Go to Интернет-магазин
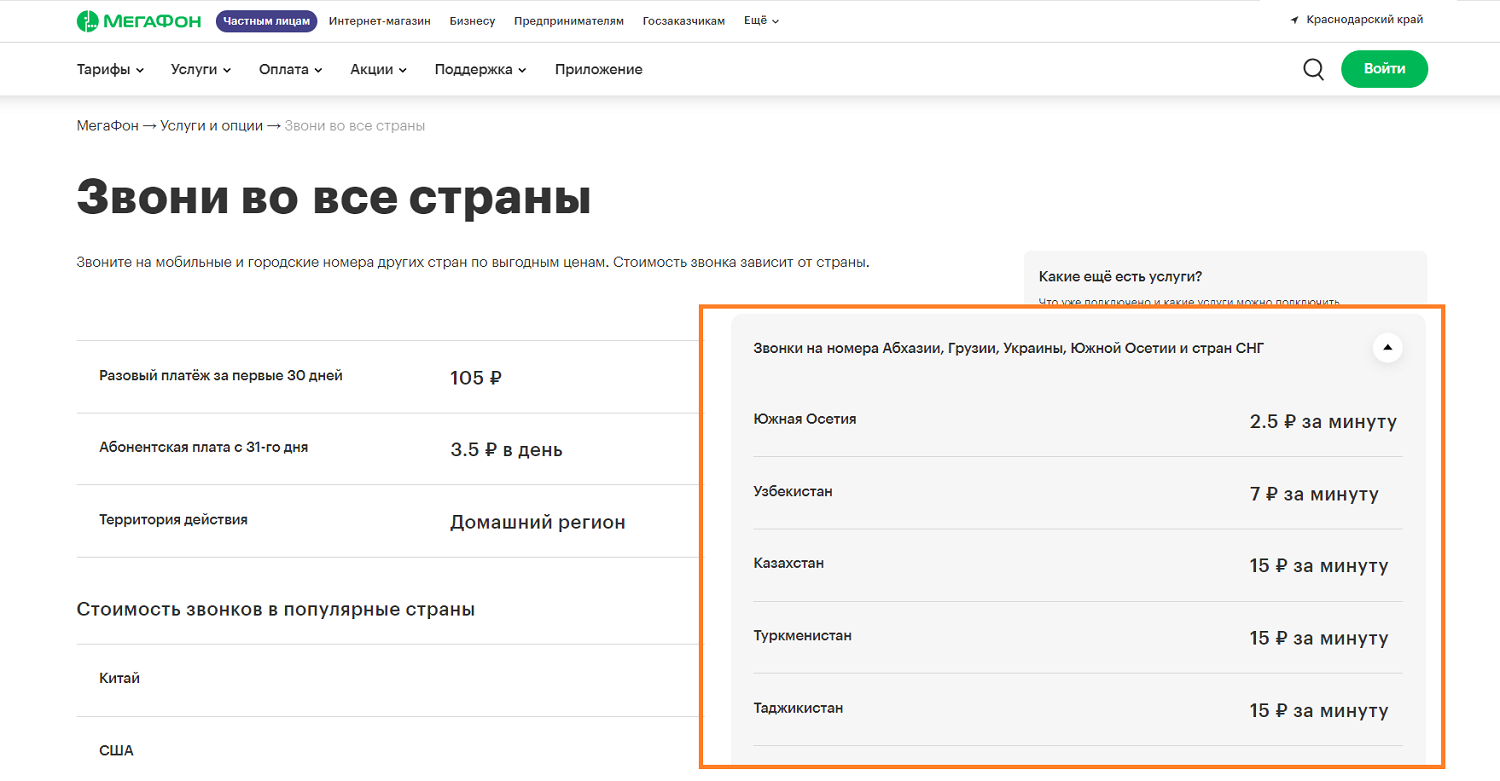This screenshot has height=781, width=1500. coord(380,21)
